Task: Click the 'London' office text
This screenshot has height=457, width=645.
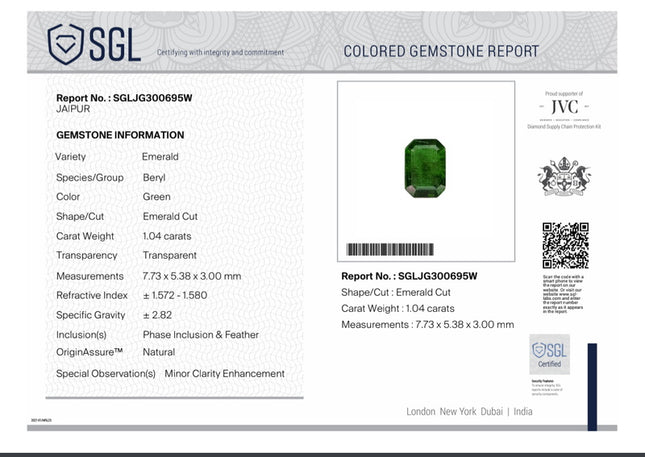Action: pyautogui.click(x=421, y=411)
